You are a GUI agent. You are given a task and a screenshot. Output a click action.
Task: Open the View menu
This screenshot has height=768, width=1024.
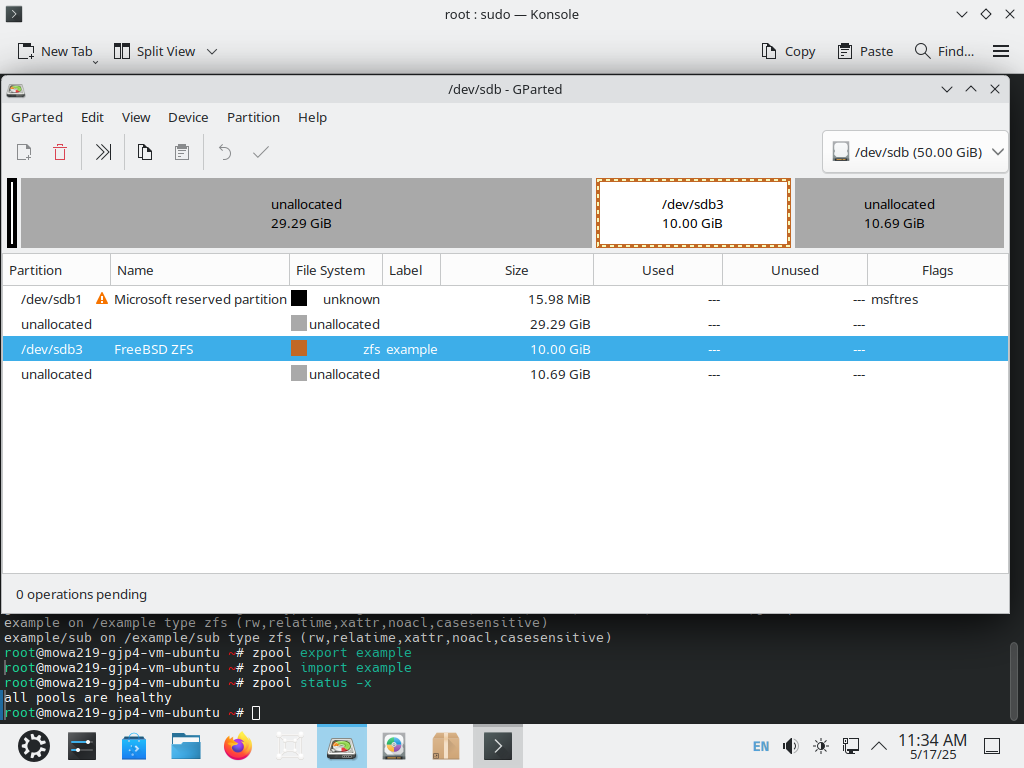[136, 118]
